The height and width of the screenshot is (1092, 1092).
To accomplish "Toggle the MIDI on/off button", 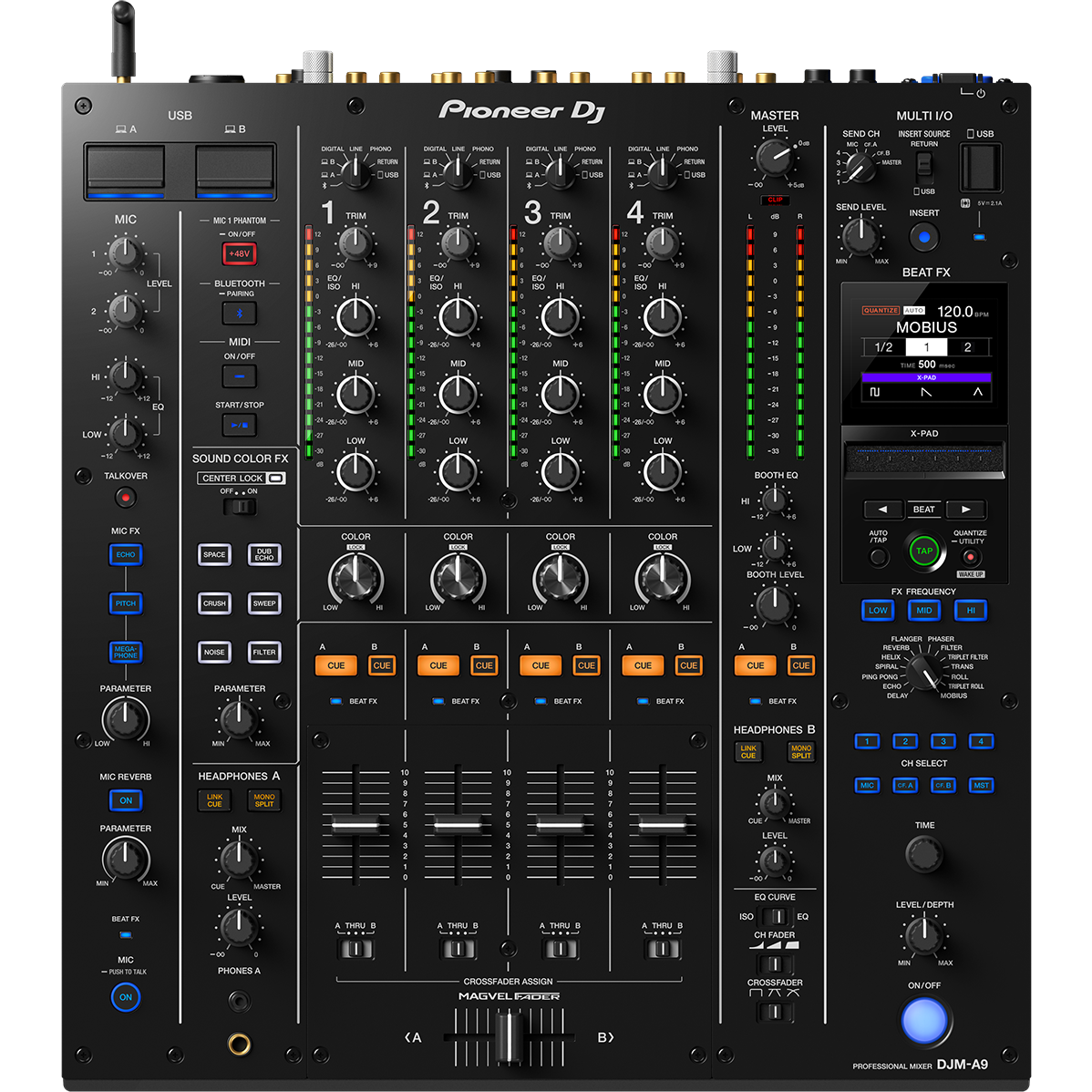I will click(x=240, y=376).
